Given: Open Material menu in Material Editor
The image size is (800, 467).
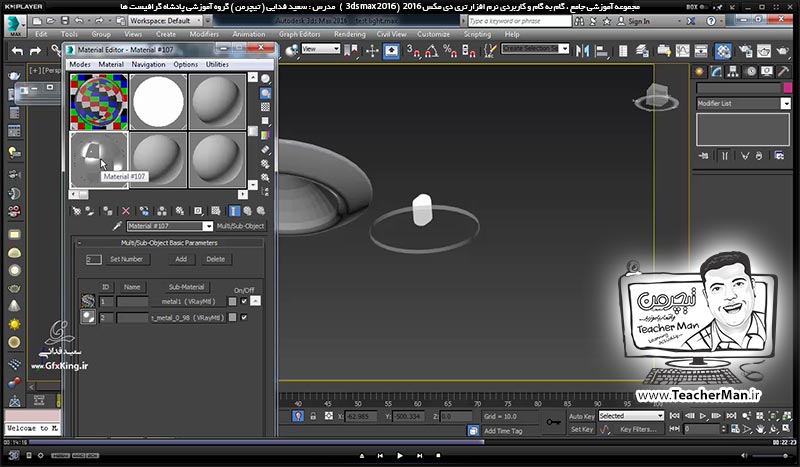Looking at the screenshot, I should coord(111,64).
